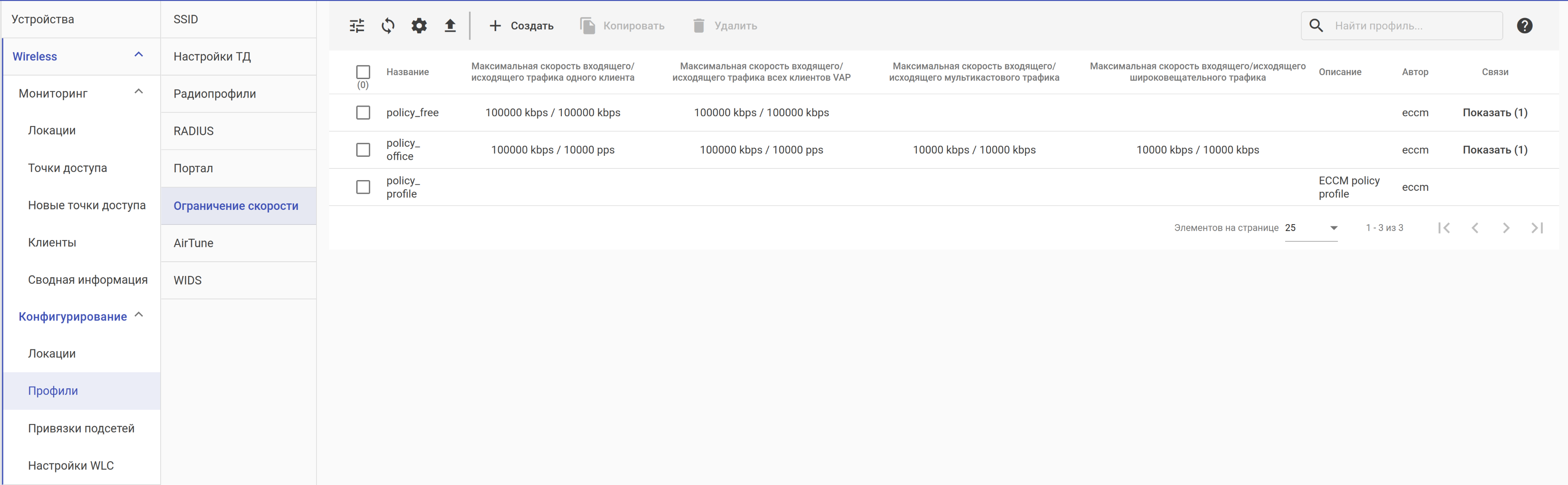Tick the policy_office row checkbox
Viewport: 1568px width, 485px height.
[363, 150]
